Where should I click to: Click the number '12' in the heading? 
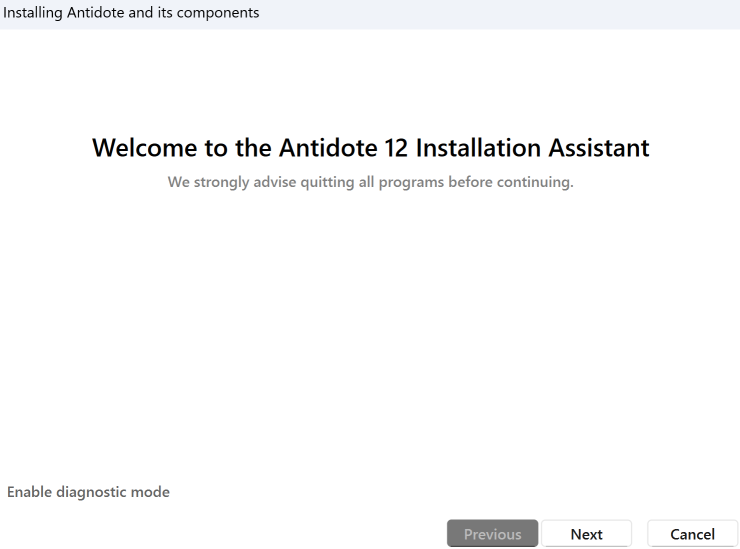click(x=395, y=148)
